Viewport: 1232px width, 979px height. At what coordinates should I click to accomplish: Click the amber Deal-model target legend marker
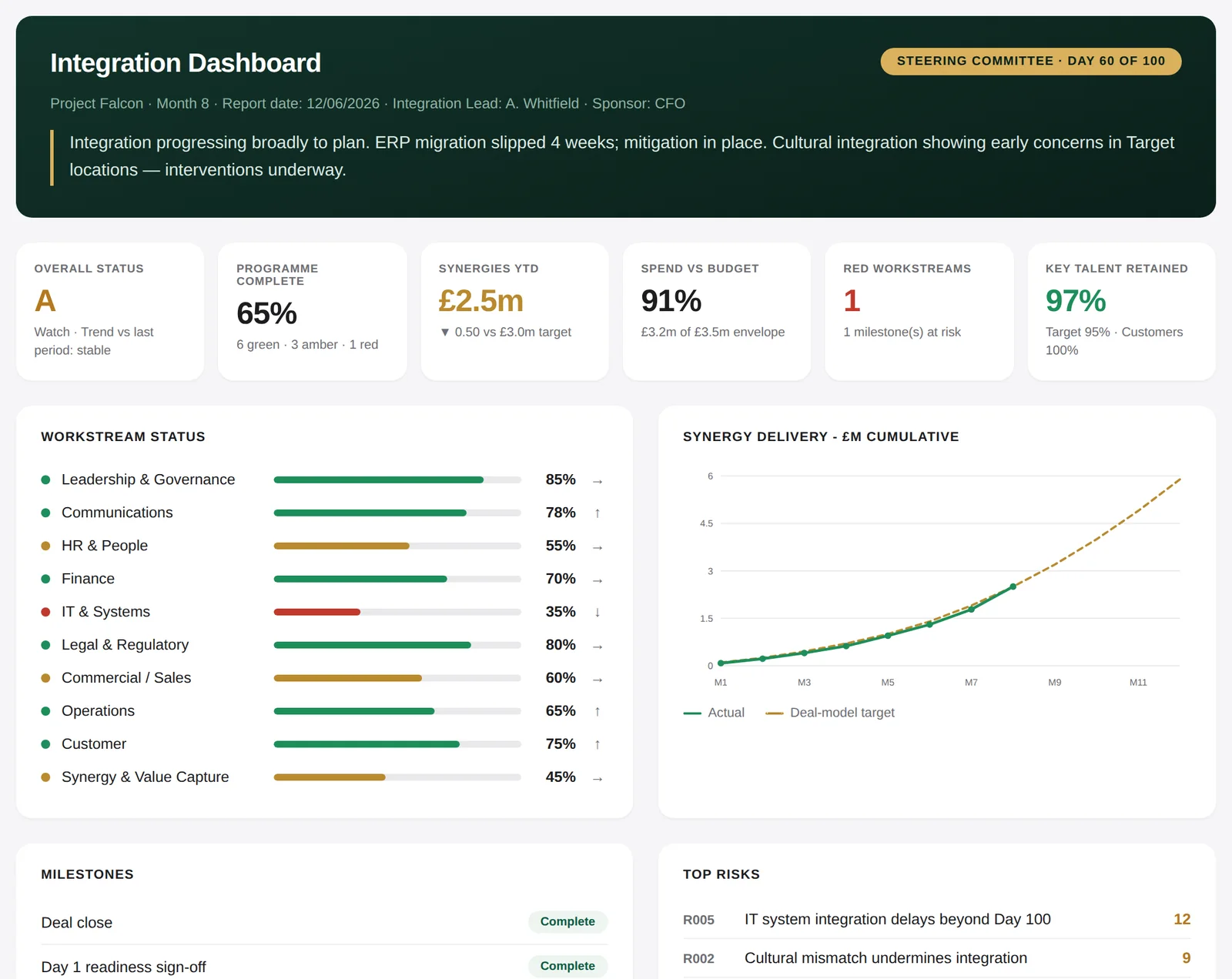(x=775, y=713)
